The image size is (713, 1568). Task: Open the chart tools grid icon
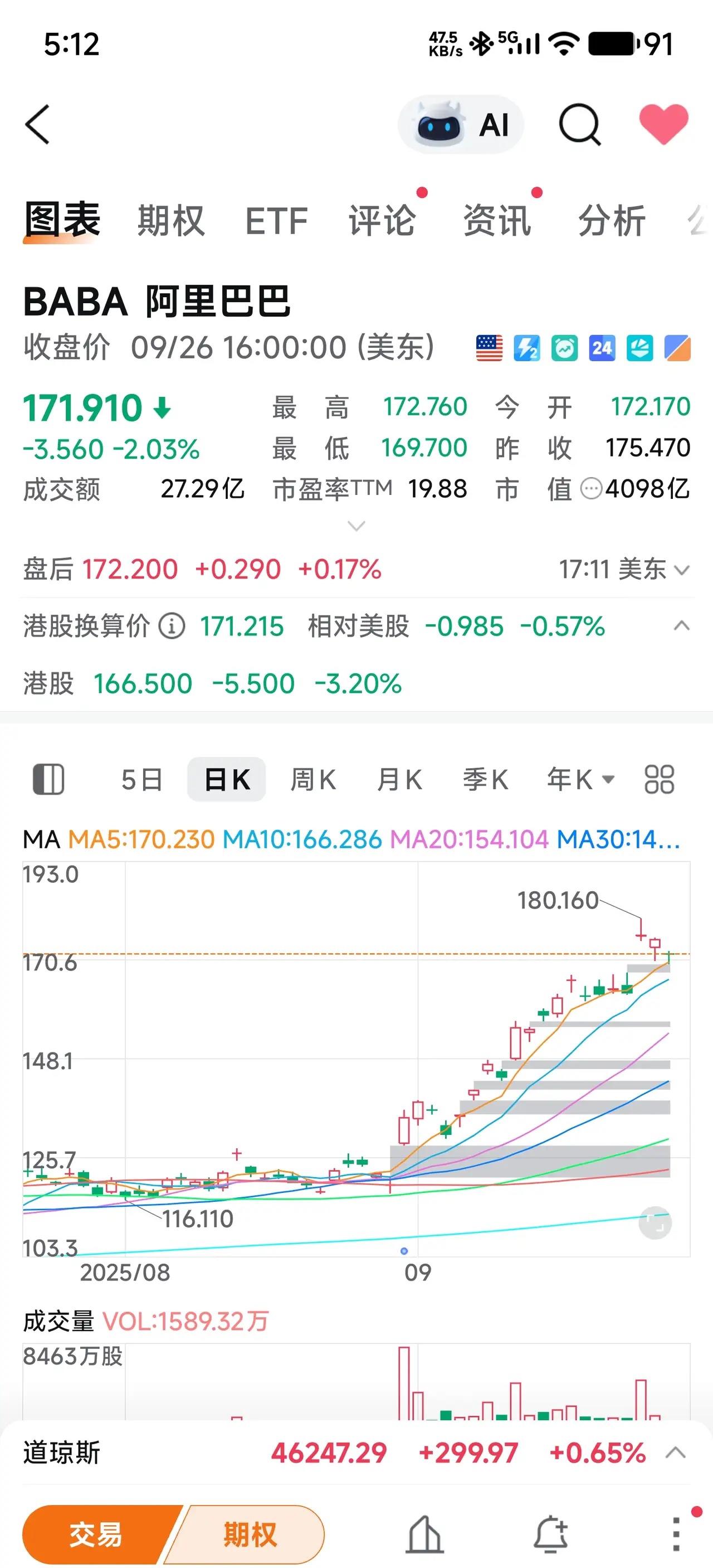point(660,779)
